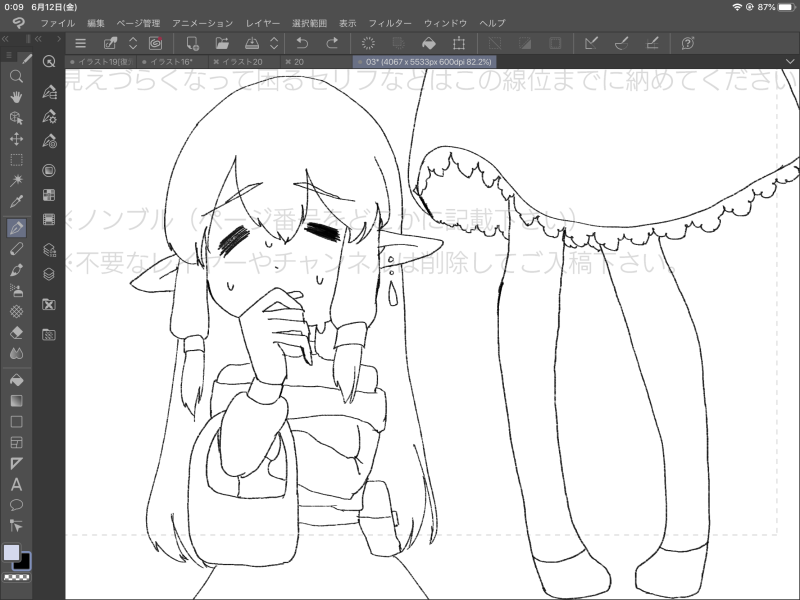Expand the document tabs overflow chevron
800x600 pixels.
click(x=790, y=62)
